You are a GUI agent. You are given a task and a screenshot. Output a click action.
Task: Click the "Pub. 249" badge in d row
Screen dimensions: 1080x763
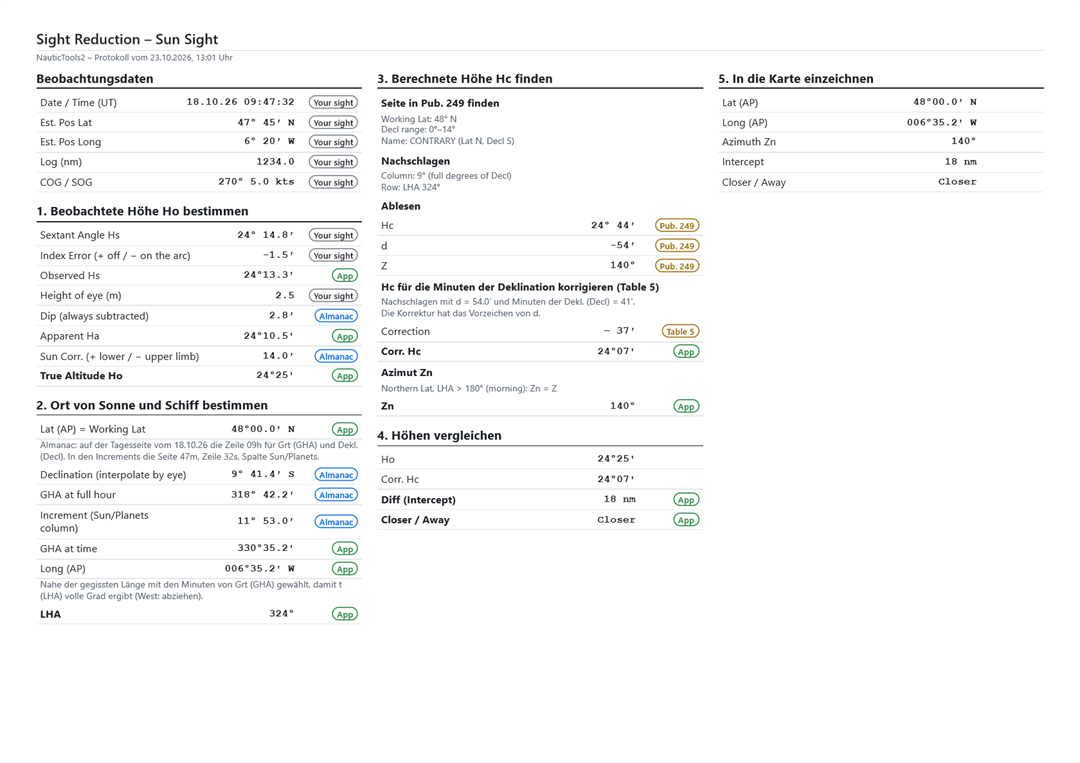[x=677, y=246]
